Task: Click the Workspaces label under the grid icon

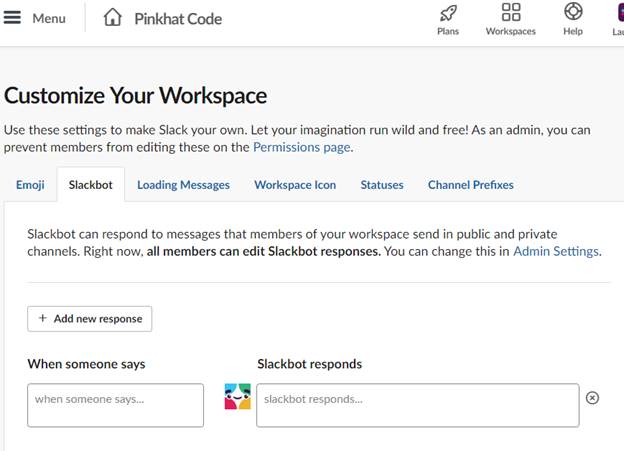Action: tap(511, 31)
